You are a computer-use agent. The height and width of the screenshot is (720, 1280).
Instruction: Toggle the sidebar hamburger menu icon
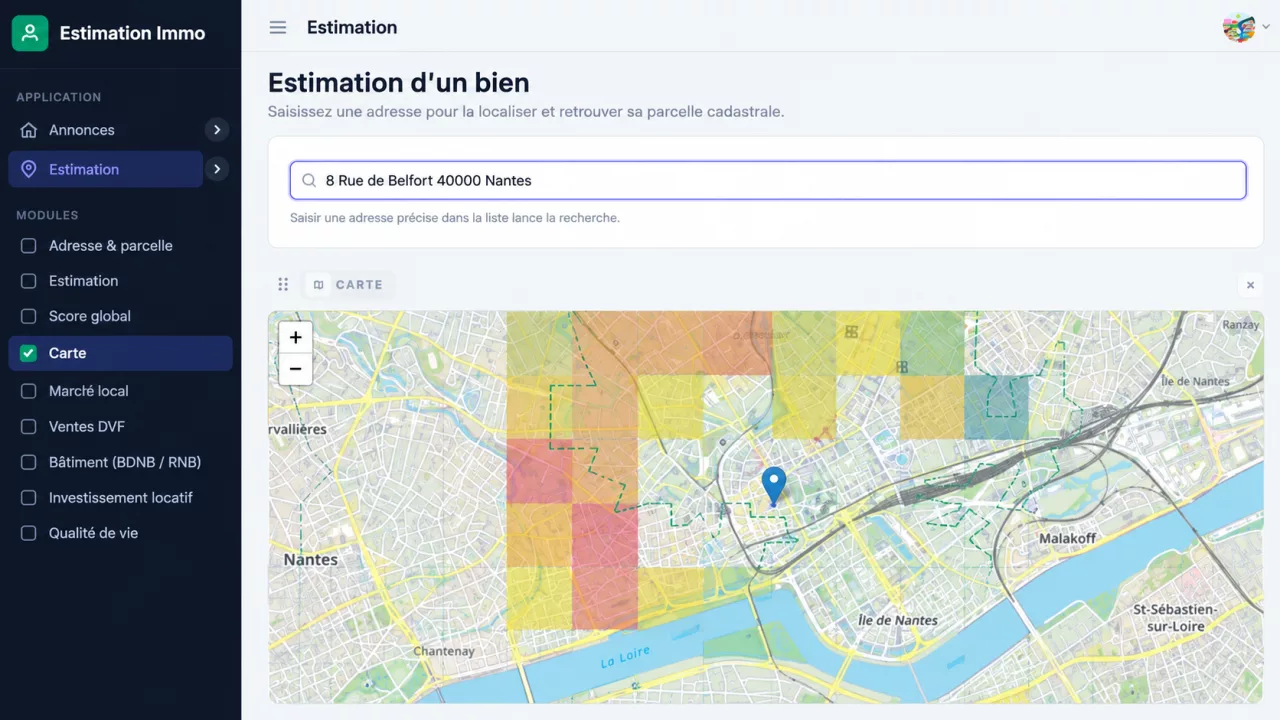click(278, 28)
